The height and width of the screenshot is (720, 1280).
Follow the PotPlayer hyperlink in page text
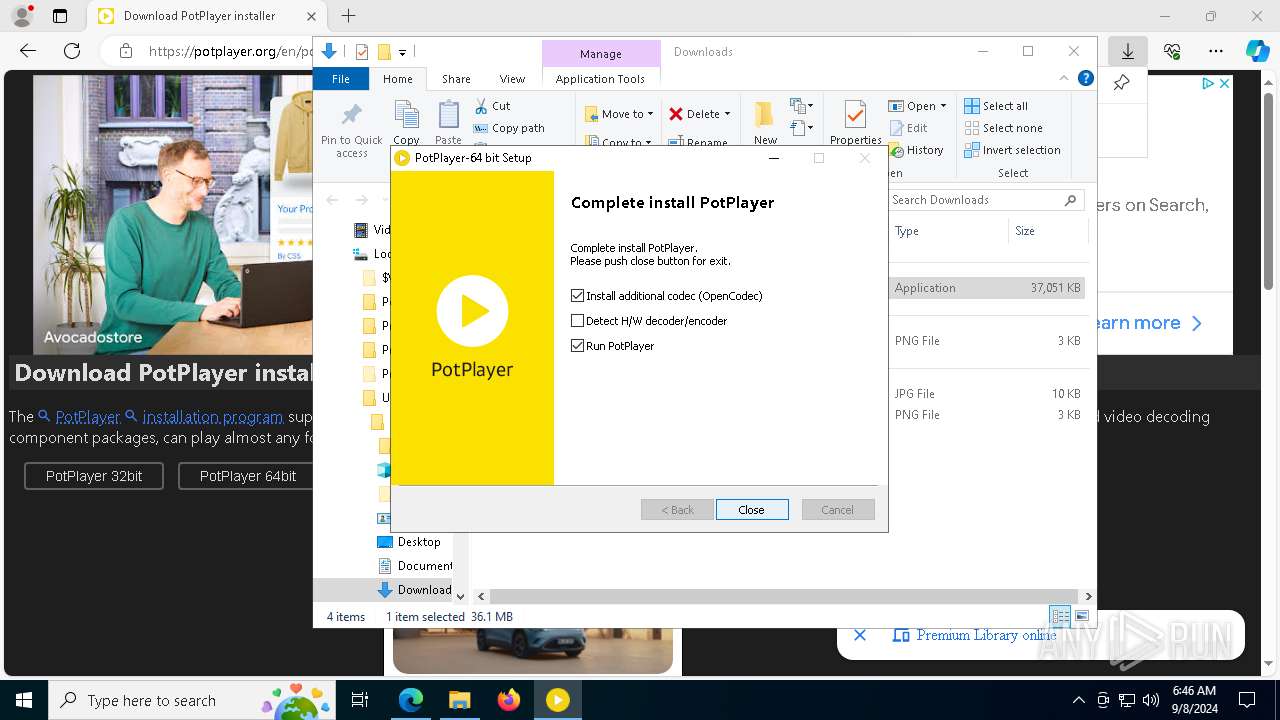tap(87, 416)
